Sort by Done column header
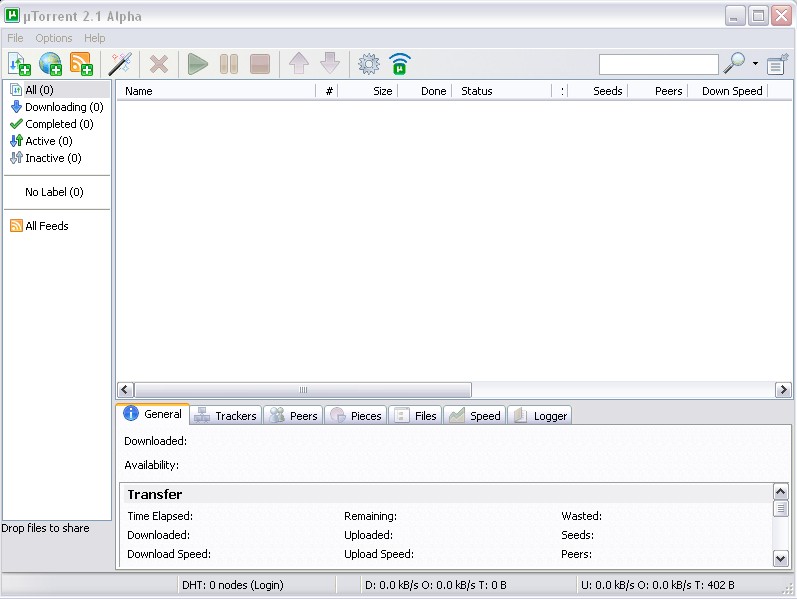 pyautogui.click(x=424, y=91)
